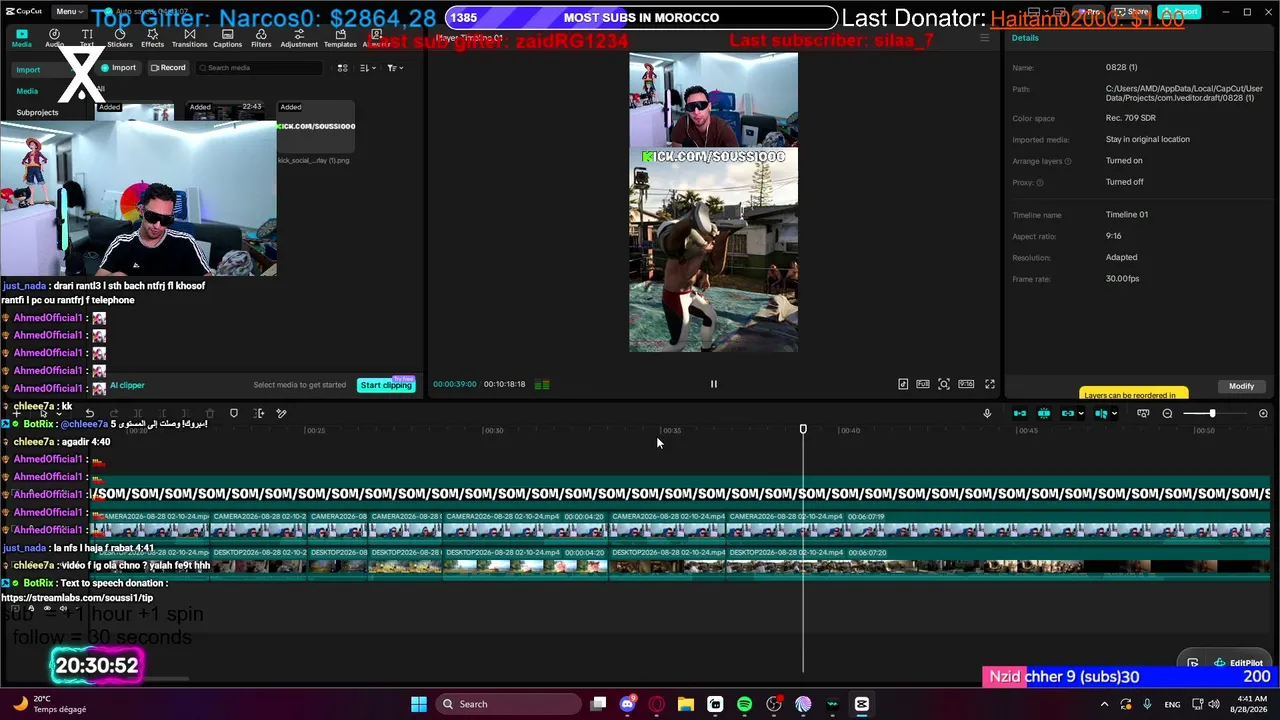1280x720 pixels.
Task: Select the SOM text track clip
Action: pyautogui.click(x=680, y=493)
